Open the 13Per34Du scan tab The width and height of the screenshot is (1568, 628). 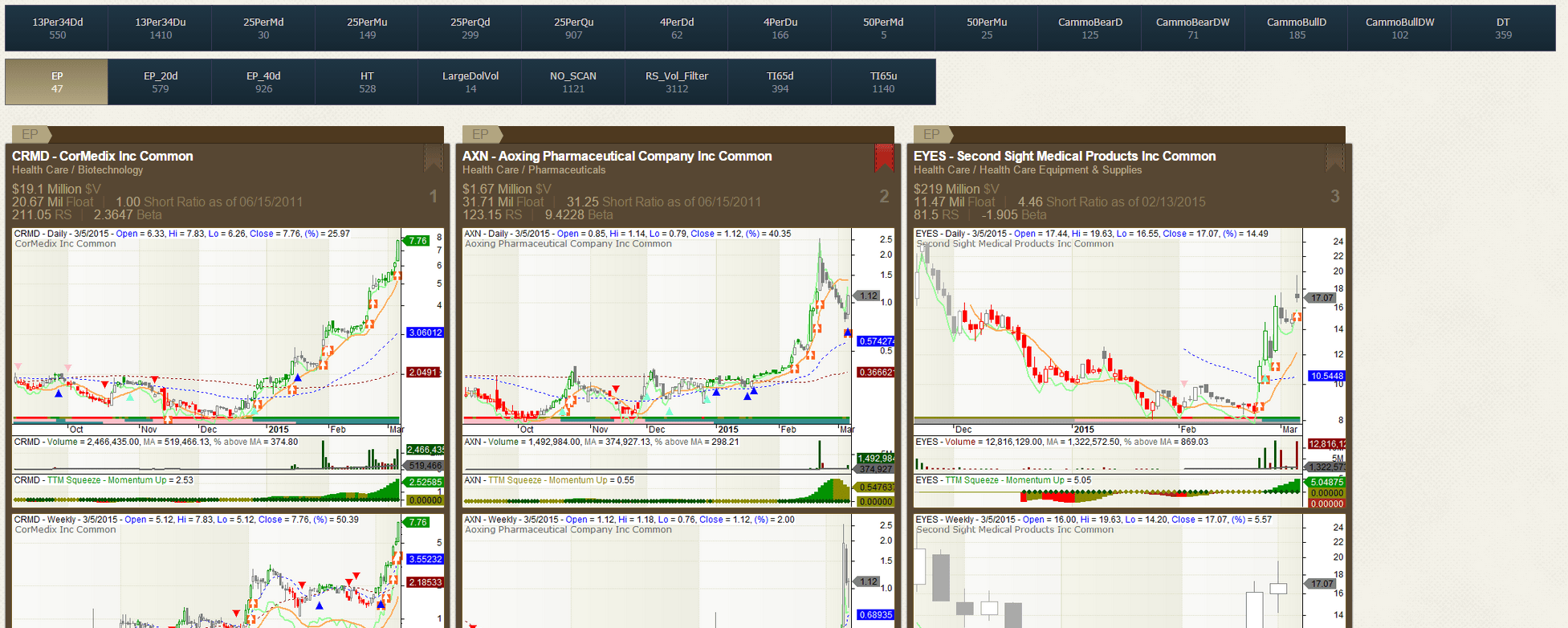tap(161, 28)
